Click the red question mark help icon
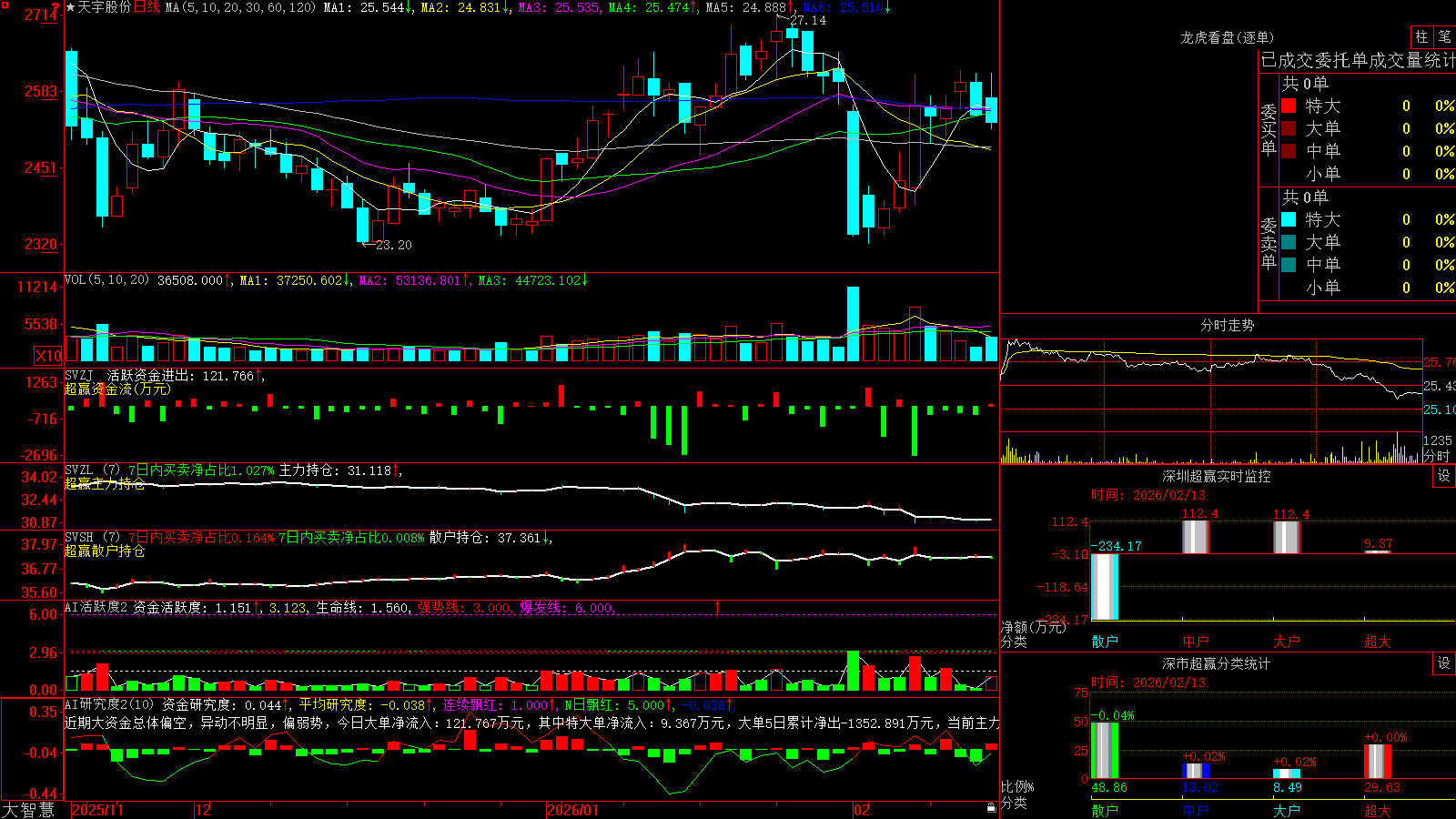 click(x=56, y=7)
